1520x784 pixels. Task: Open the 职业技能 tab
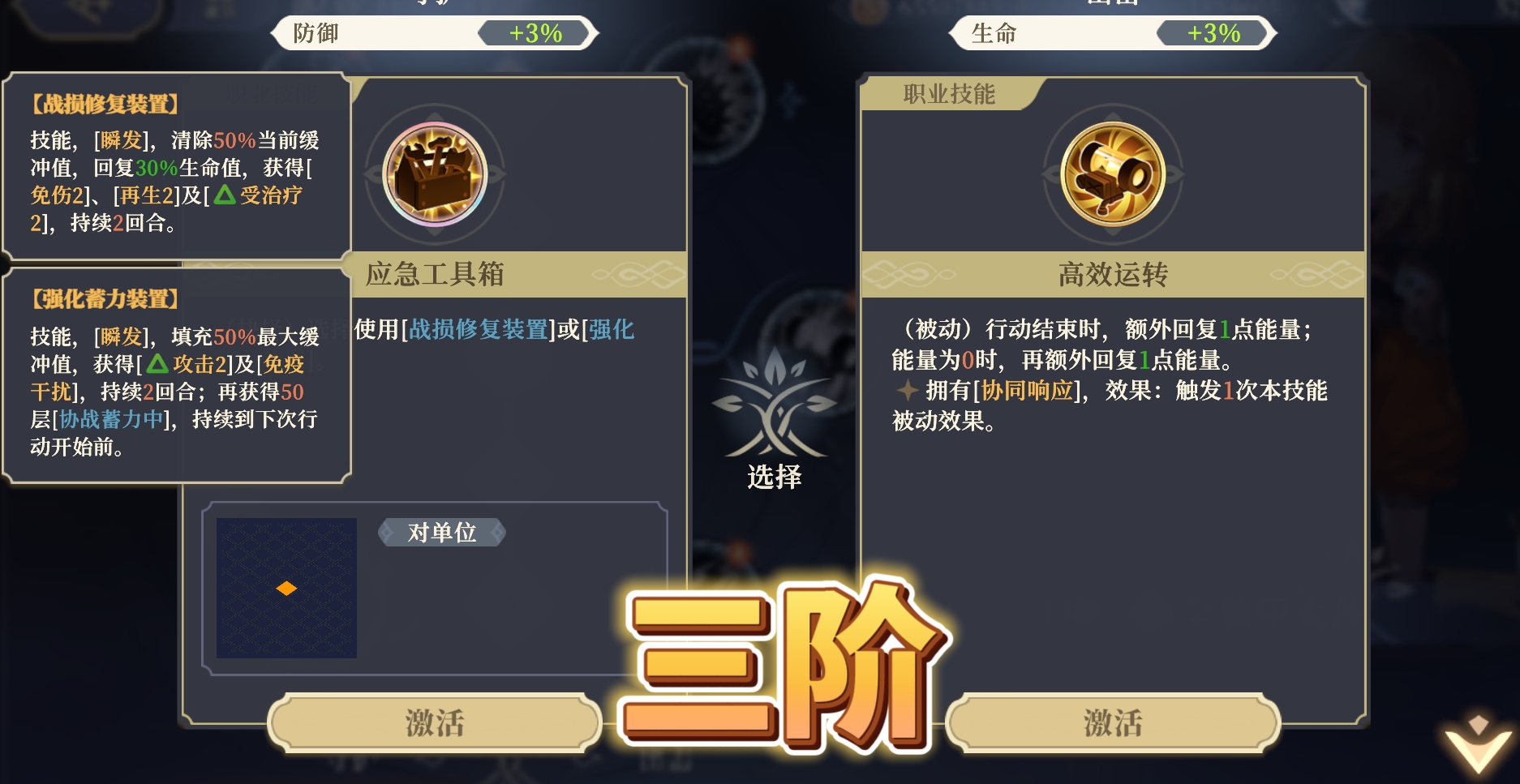pos(949,94)
